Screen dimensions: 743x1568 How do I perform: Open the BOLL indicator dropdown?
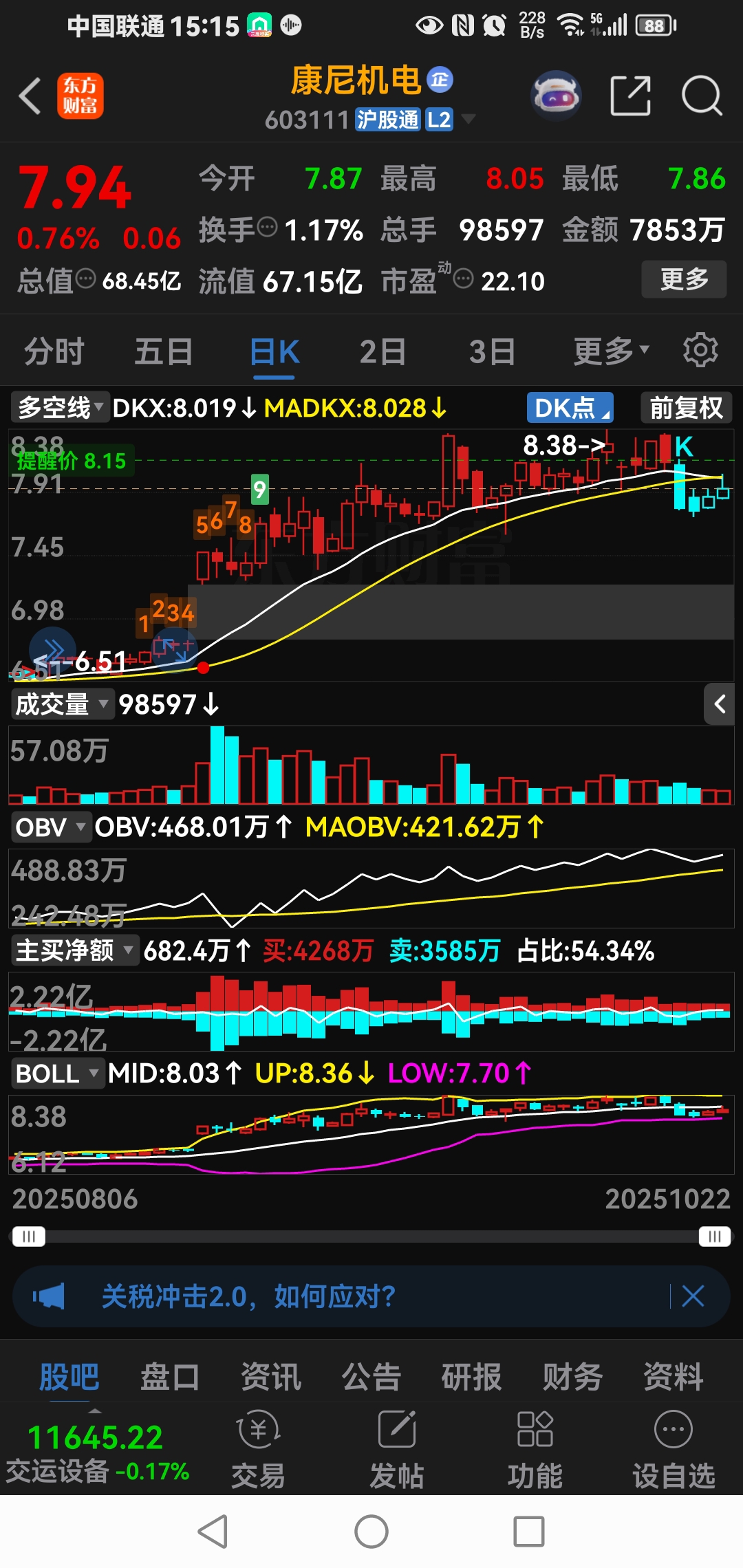(x=57, y=1073)
